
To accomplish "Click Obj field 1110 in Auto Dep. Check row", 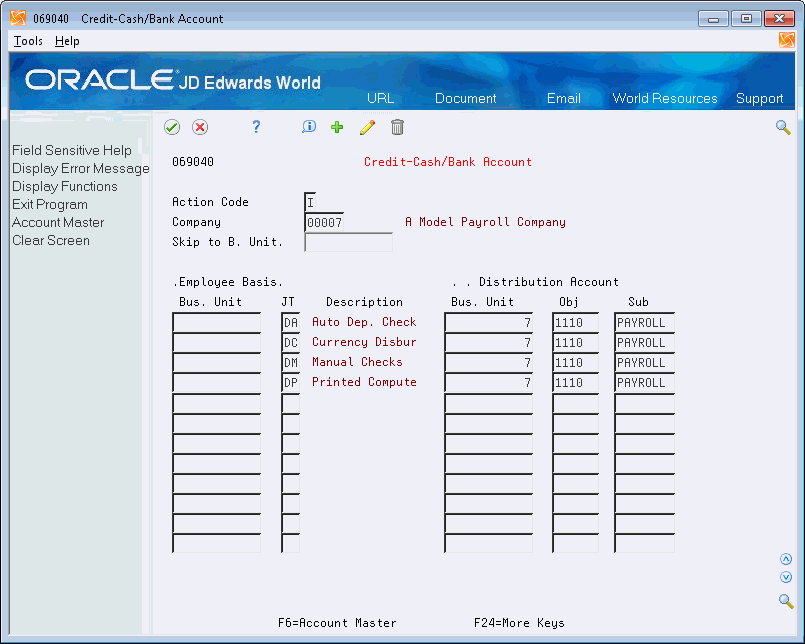I will click(576, 323).
